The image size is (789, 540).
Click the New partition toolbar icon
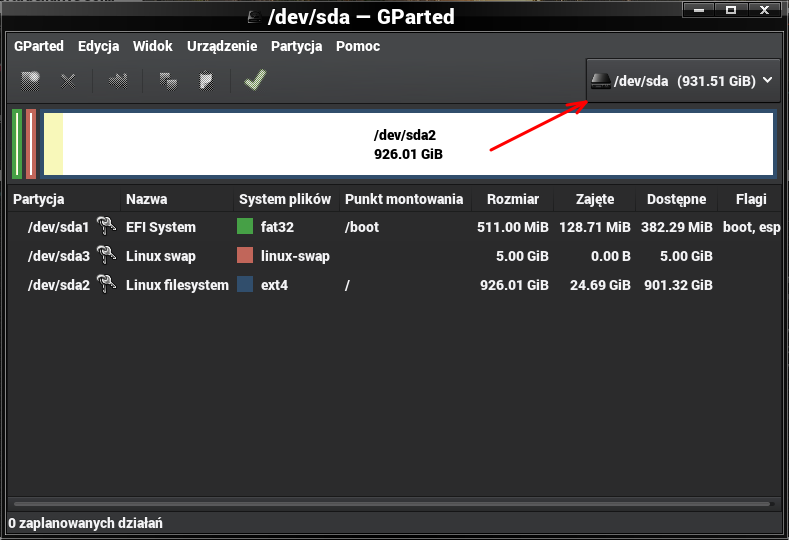pyautogui.click(x=30, y=81)
